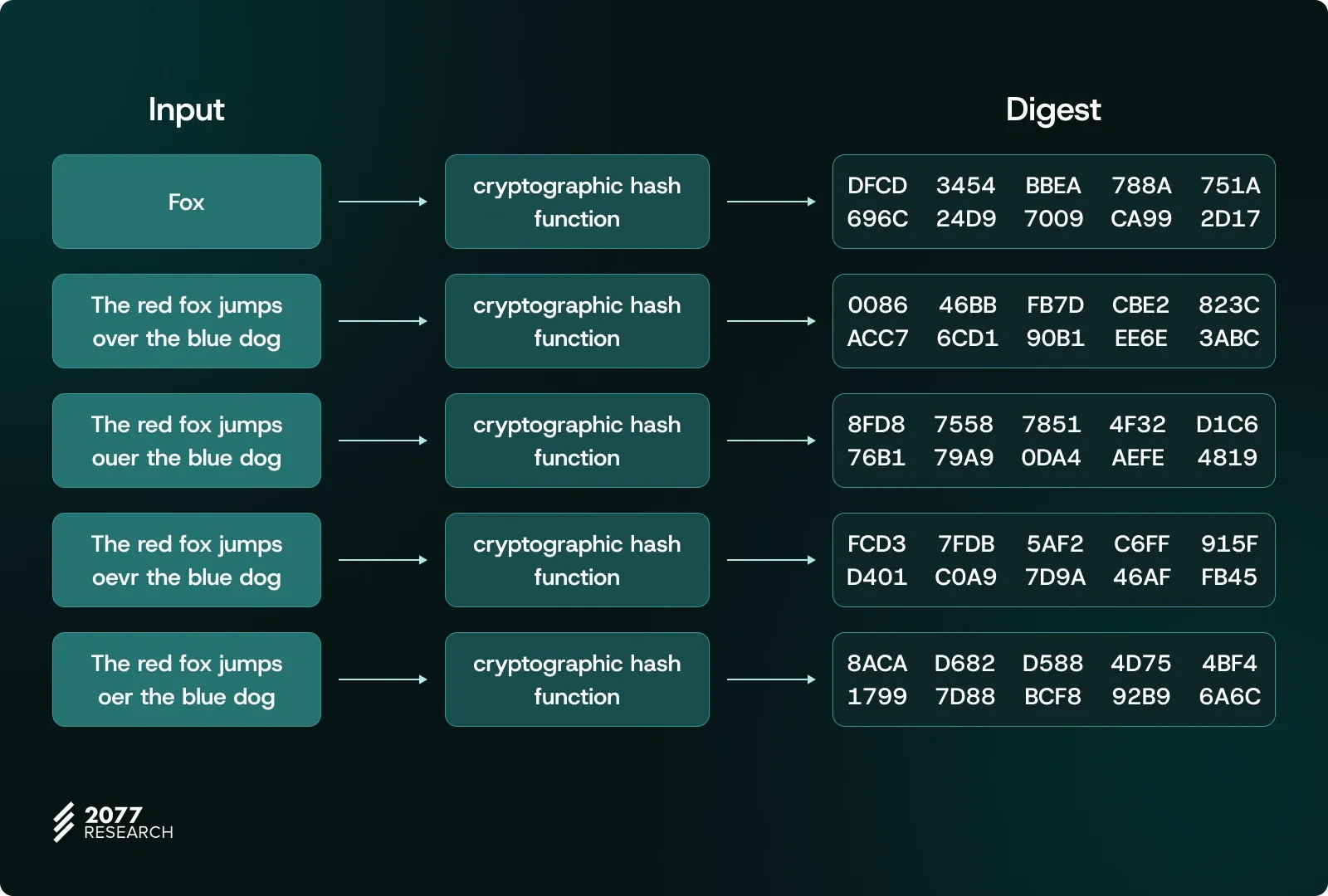Select the Fox input box
This screenshot has height=896, width=1328.
187,202
